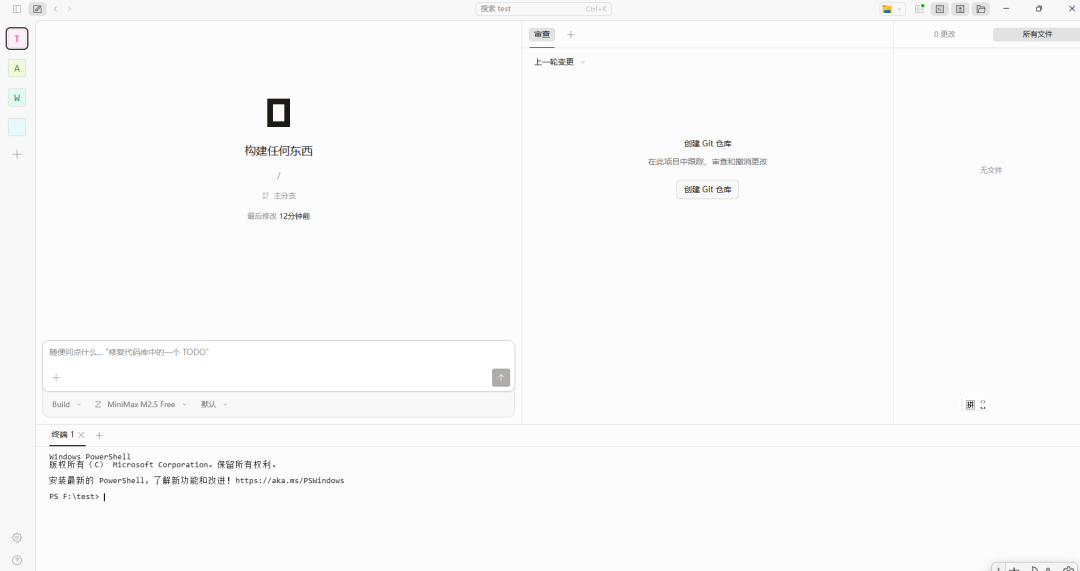Click the 构建任何东西 heading
The image size is (1080, 571).
tap(278, 151)
